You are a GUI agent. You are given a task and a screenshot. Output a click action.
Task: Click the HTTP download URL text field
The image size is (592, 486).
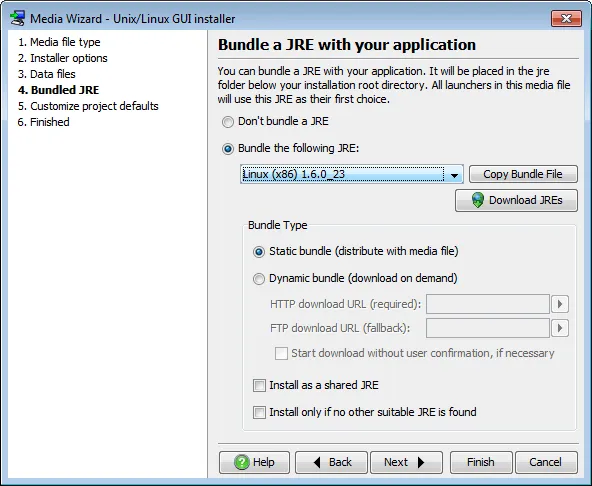[x=487, y=304]
